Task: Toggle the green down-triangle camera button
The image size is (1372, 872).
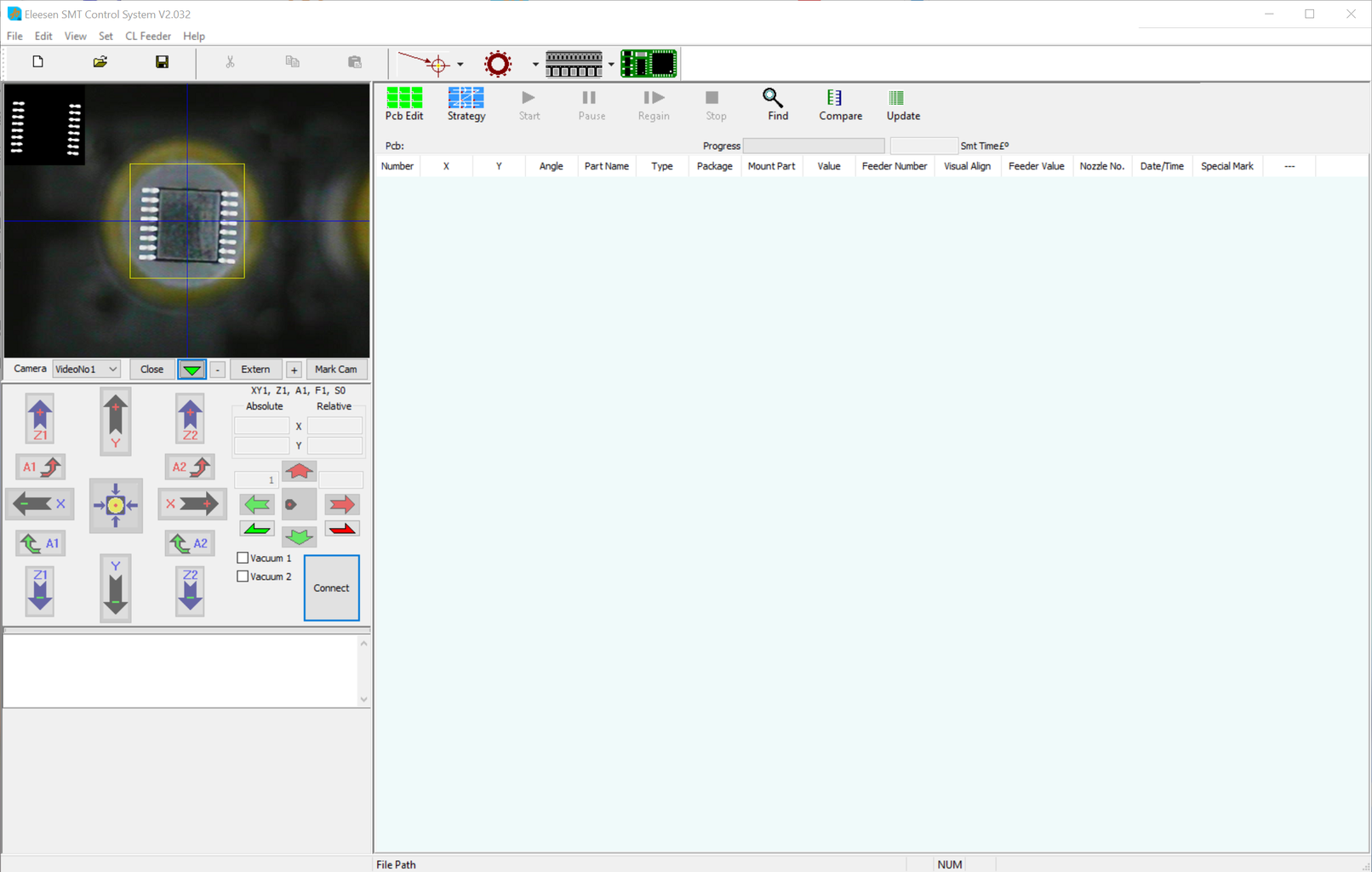Action: [192, 370]
